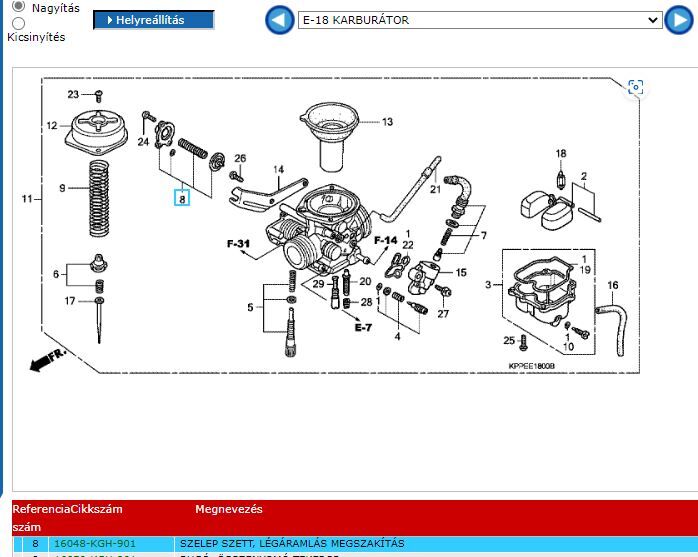
Task: Click part label 6 in the diagram
Action: 56,274
